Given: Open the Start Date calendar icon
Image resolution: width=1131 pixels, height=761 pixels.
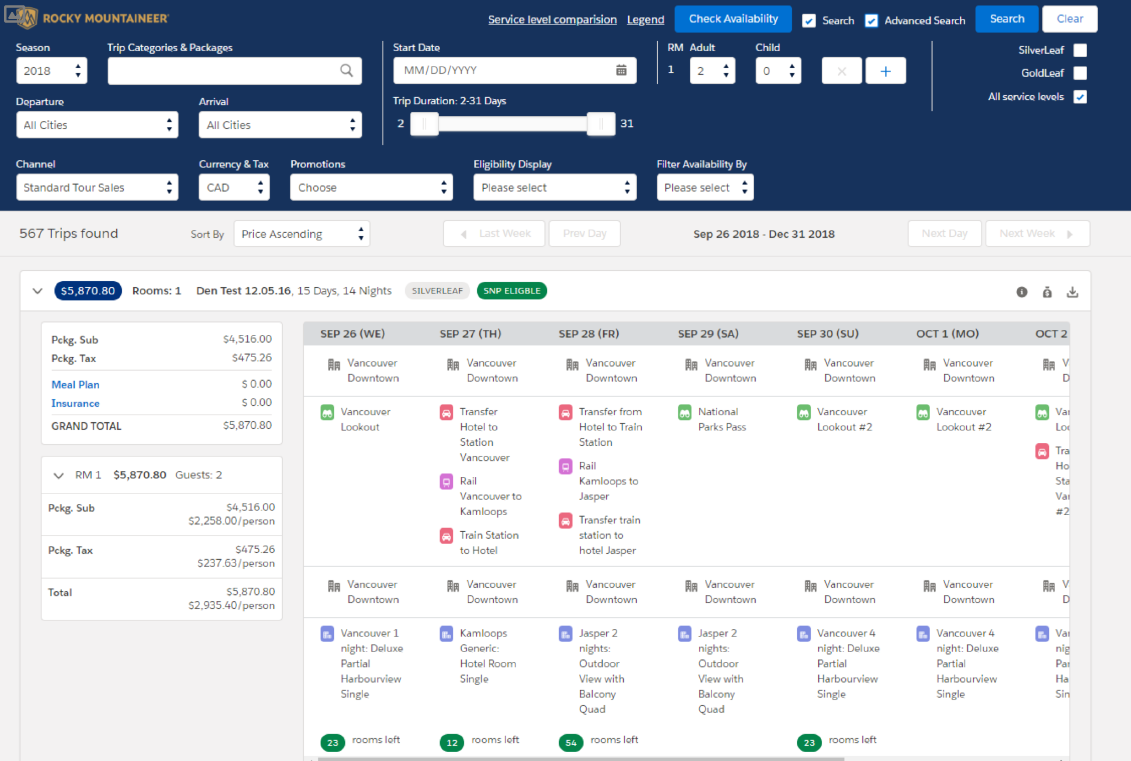Looking at the screenshot, I should tap(621, 71).
